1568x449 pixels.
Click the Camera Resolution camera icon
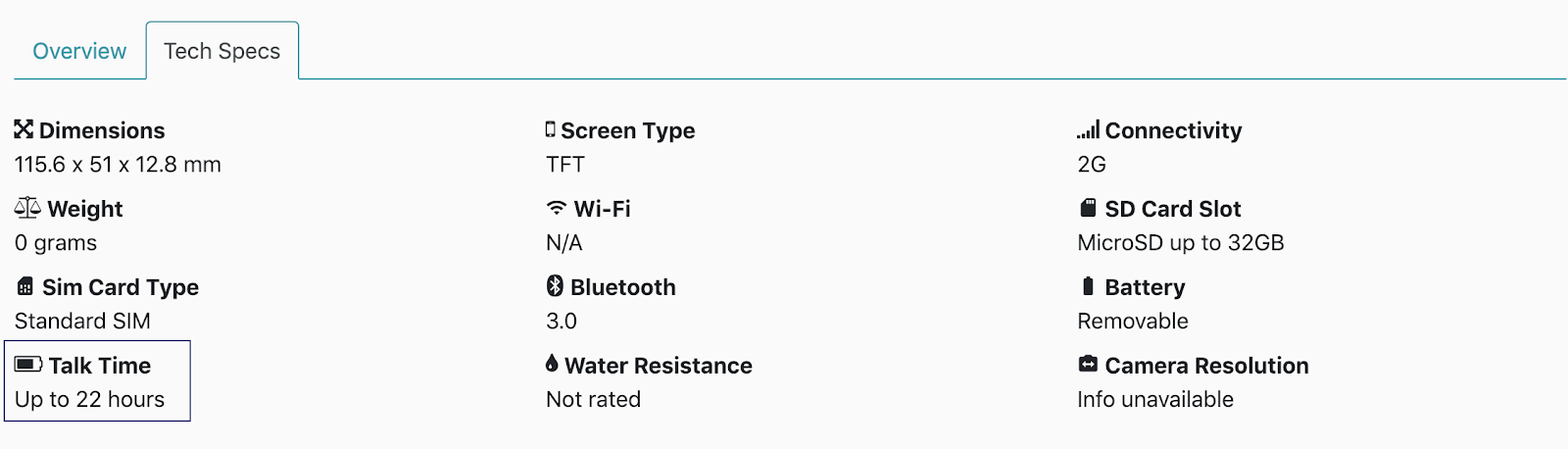coord(1088,365)
